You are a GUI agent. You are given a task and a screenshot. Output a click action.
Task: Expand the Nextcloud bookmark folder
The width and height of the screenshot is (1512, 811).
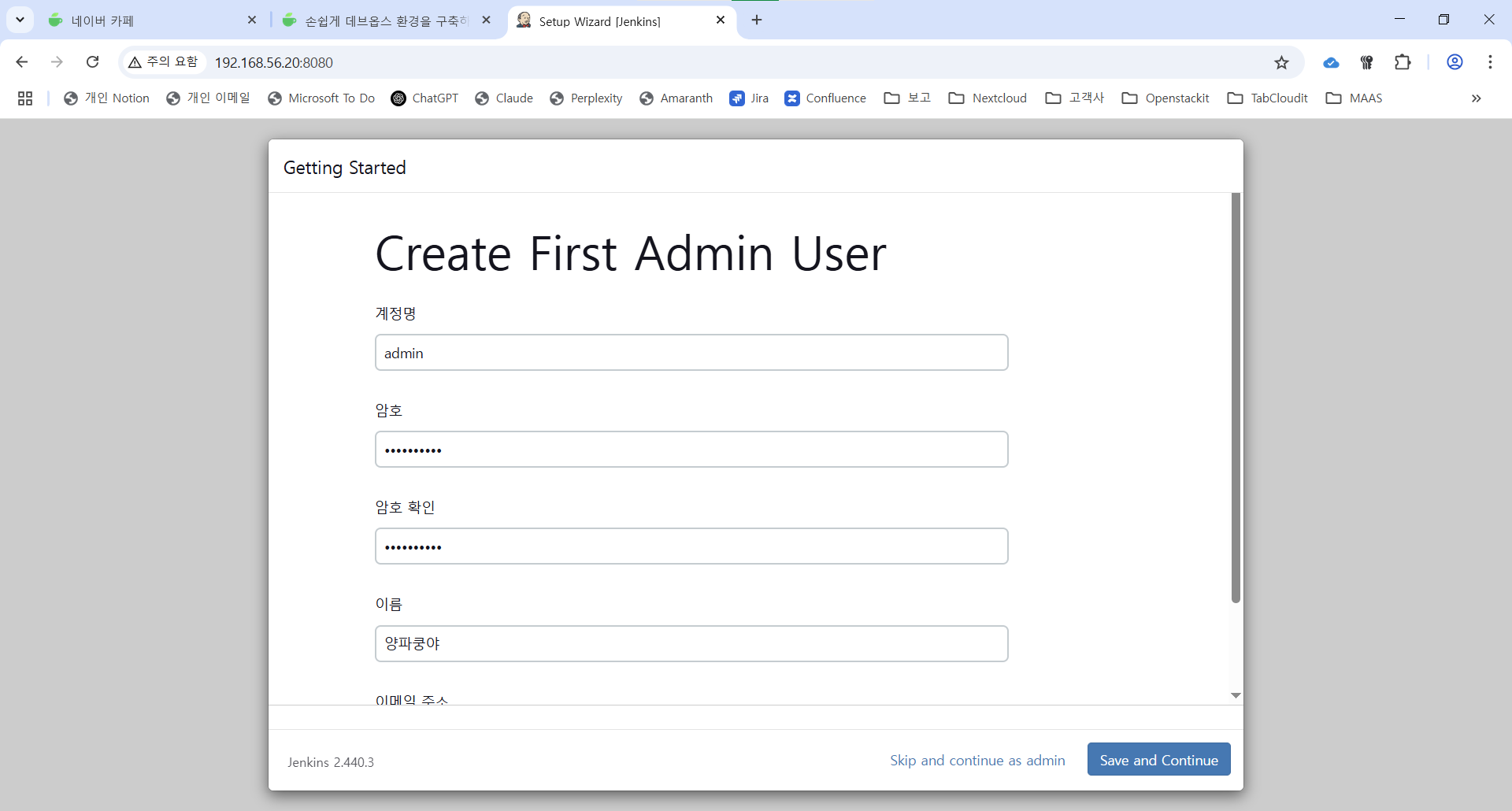(988, 98)
